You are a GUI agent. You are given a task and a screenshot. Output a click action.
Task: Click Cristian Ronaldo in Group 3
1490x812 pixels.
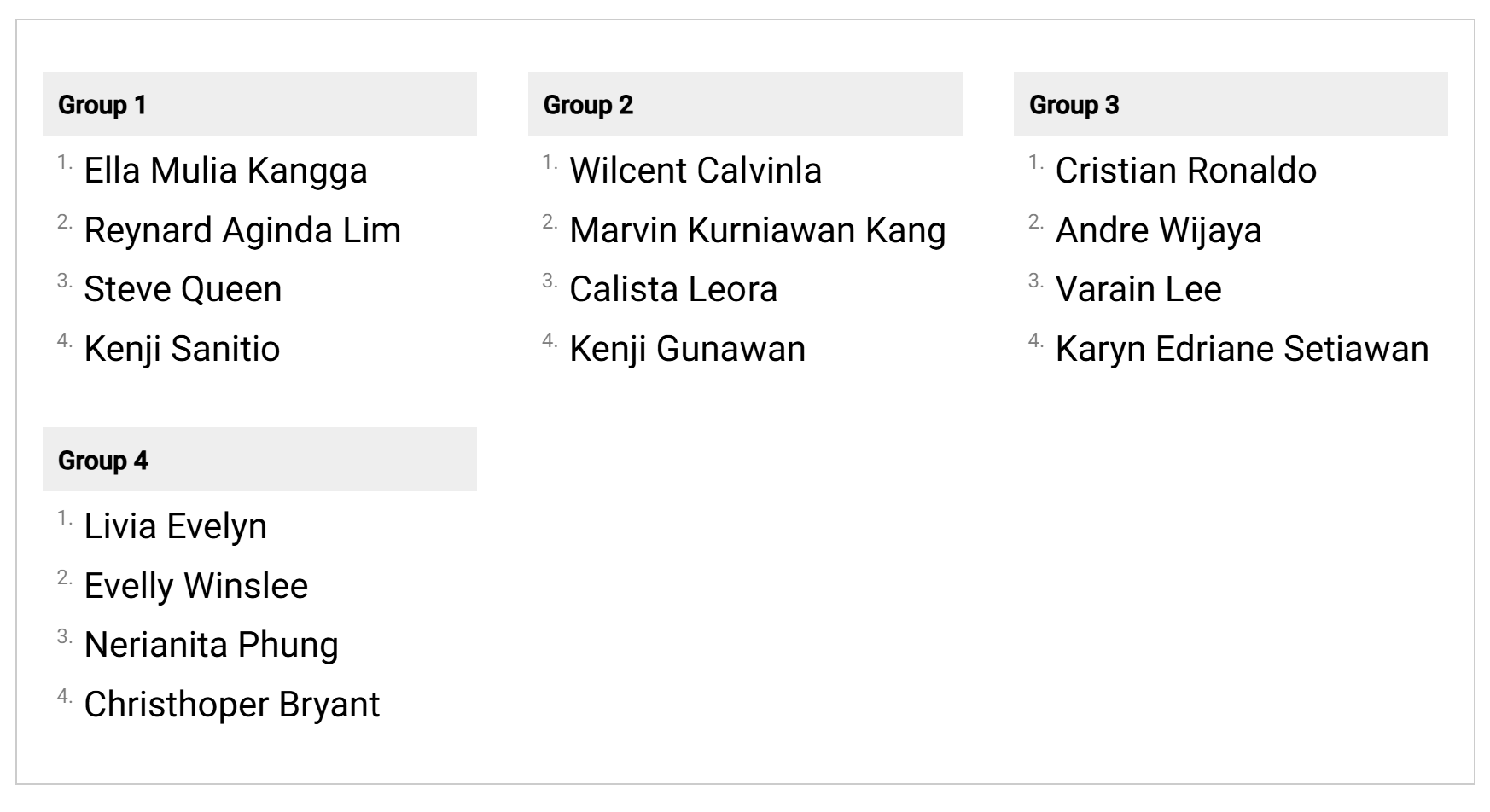1185,171
